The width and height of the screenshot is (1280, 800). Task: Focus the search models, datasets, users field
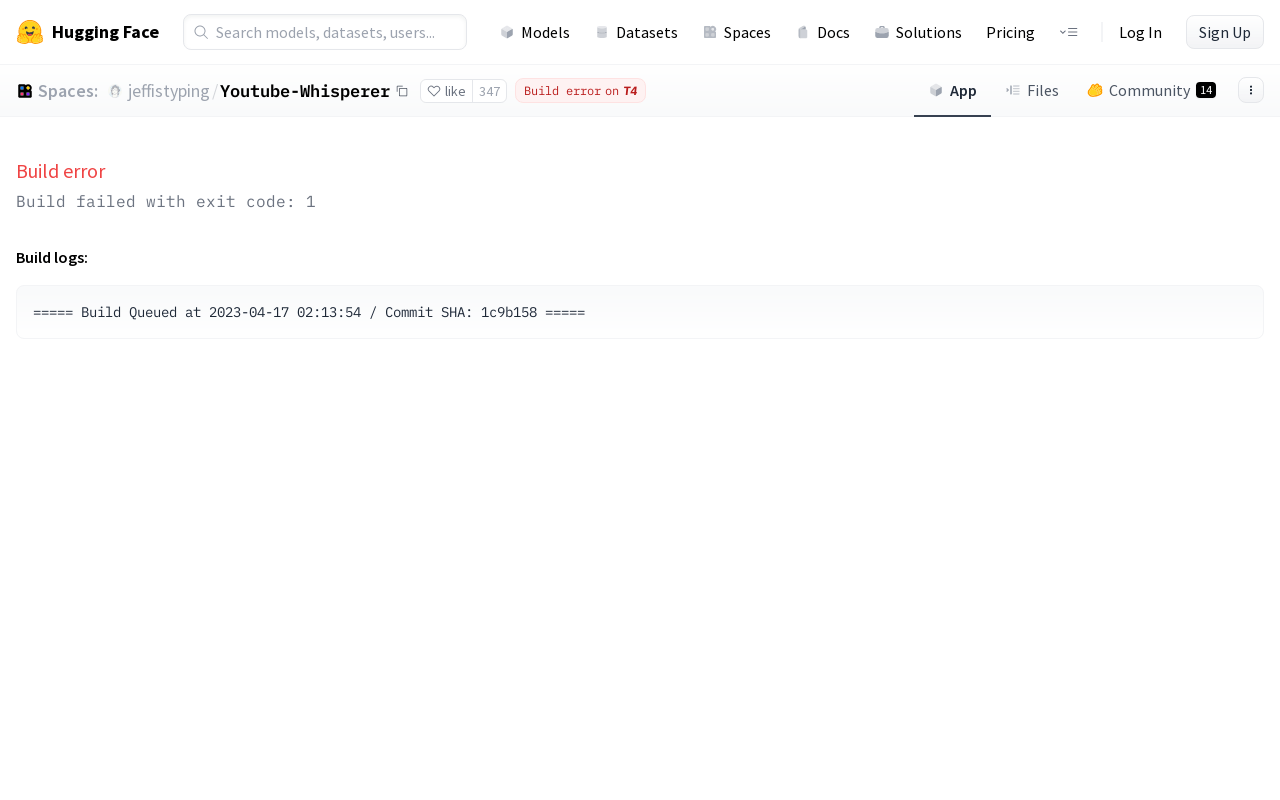point(325,32)
